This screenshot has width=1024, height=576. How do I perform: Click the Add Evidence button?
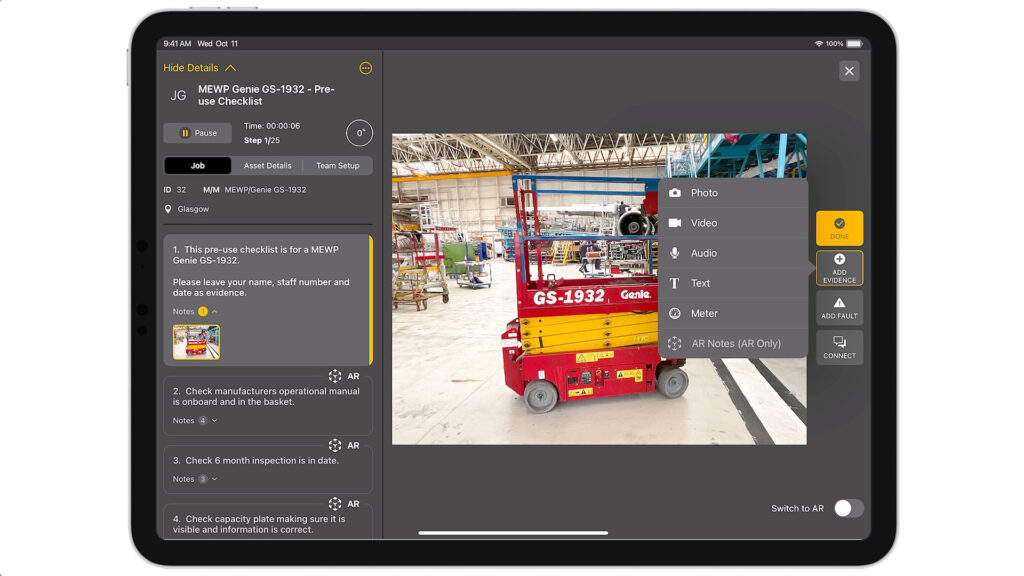tap(839, 268)
